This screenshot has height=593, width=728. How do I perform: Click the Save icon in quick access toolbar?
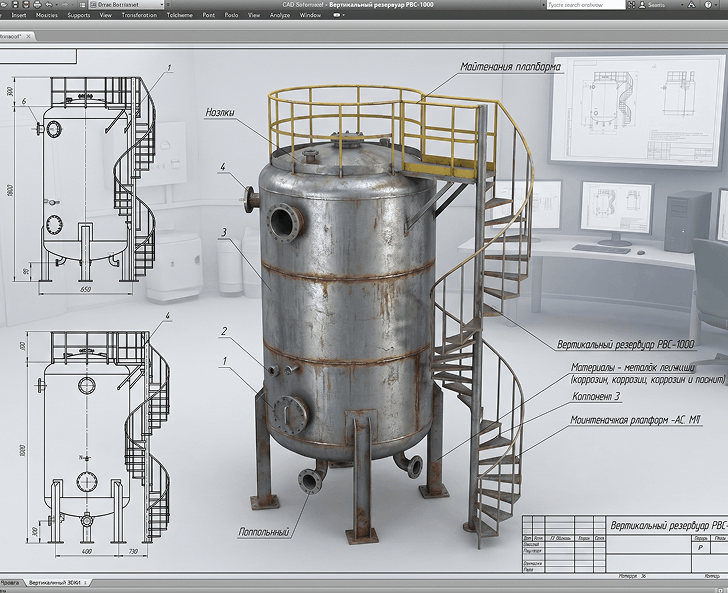15,5
